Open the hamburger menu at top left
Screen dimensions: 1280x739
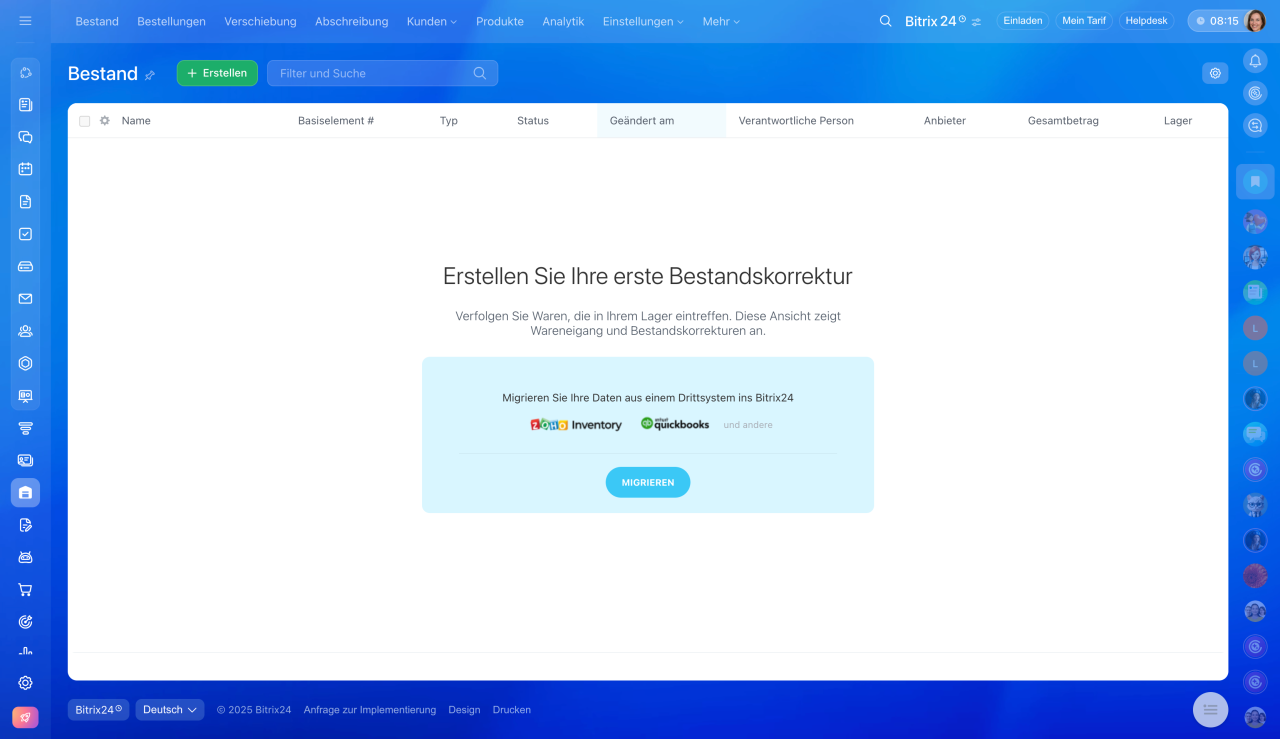25,21
